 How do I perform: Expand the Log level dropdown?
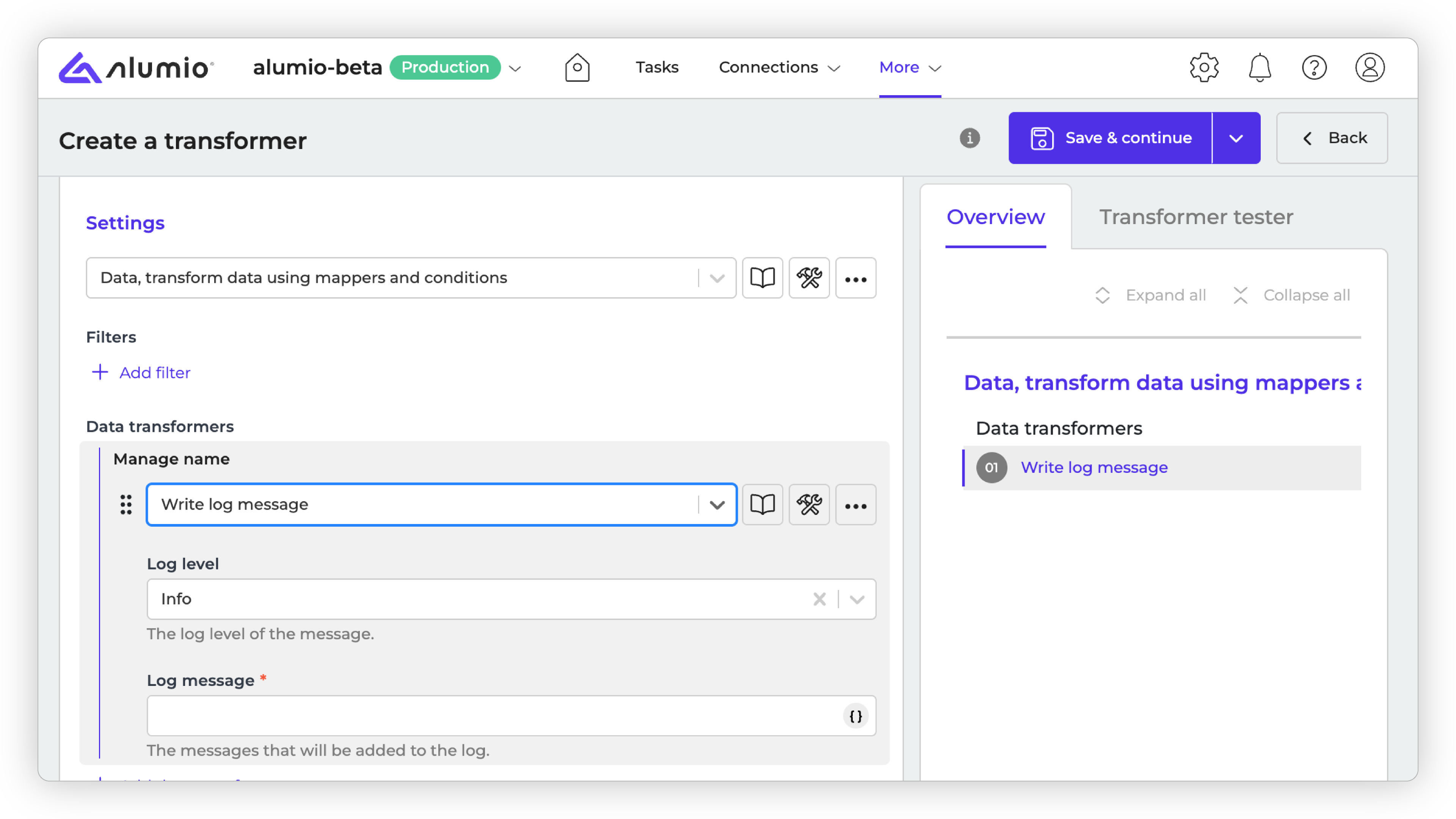857,599
